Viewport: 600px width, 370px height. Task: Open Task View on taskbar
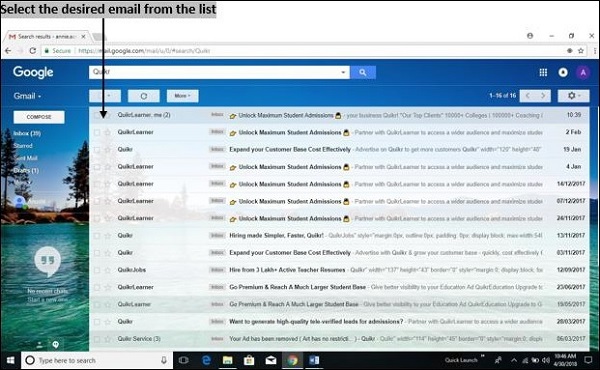[184, 360]
